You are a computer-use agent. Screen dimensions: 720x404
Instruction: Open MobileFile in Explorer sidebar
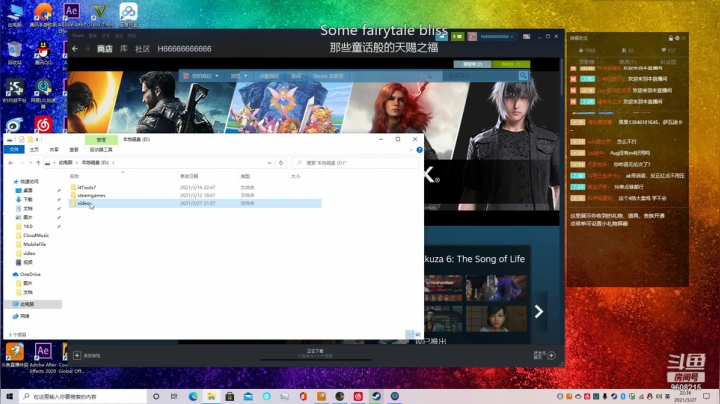[34, 244]
